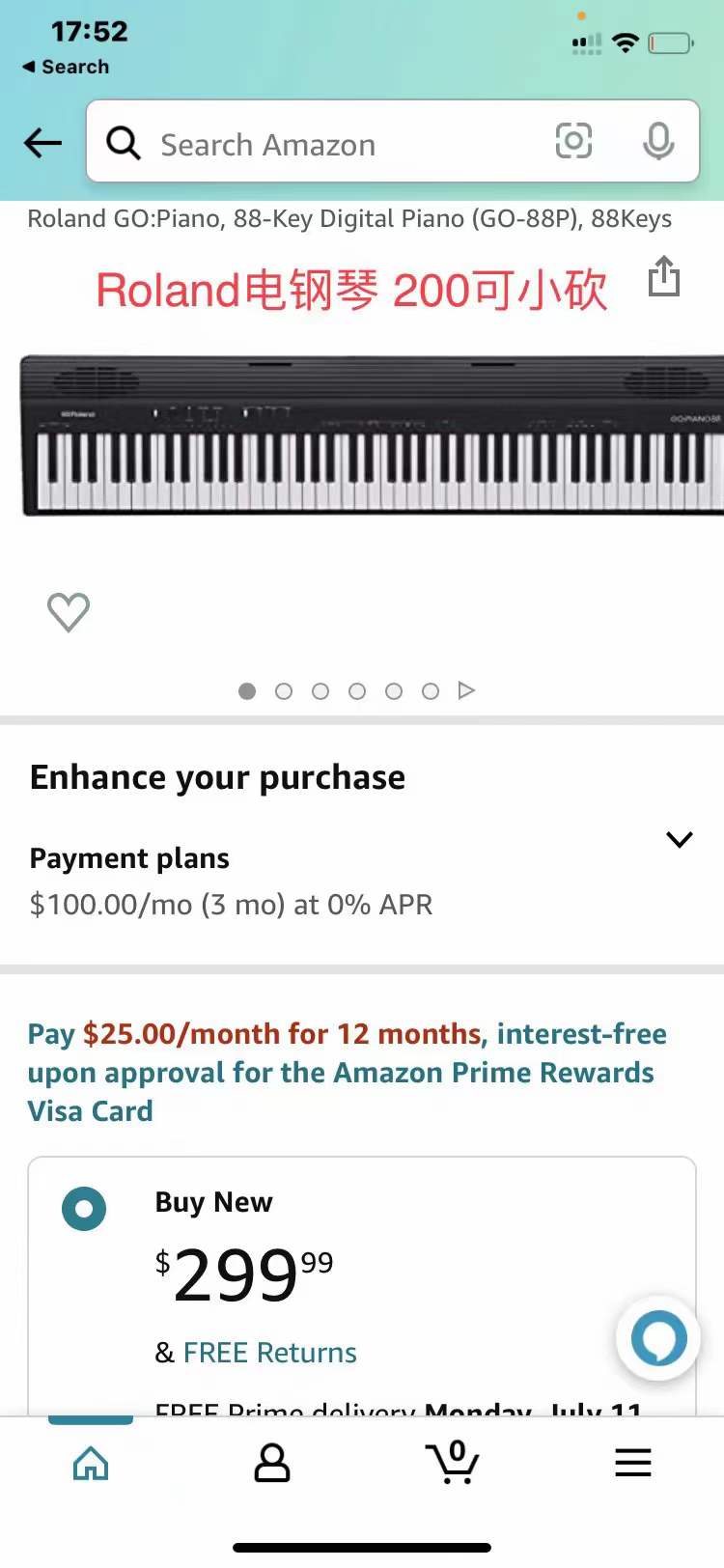
Task: Open camera lens search icon
Action: [x=573, y=141]
